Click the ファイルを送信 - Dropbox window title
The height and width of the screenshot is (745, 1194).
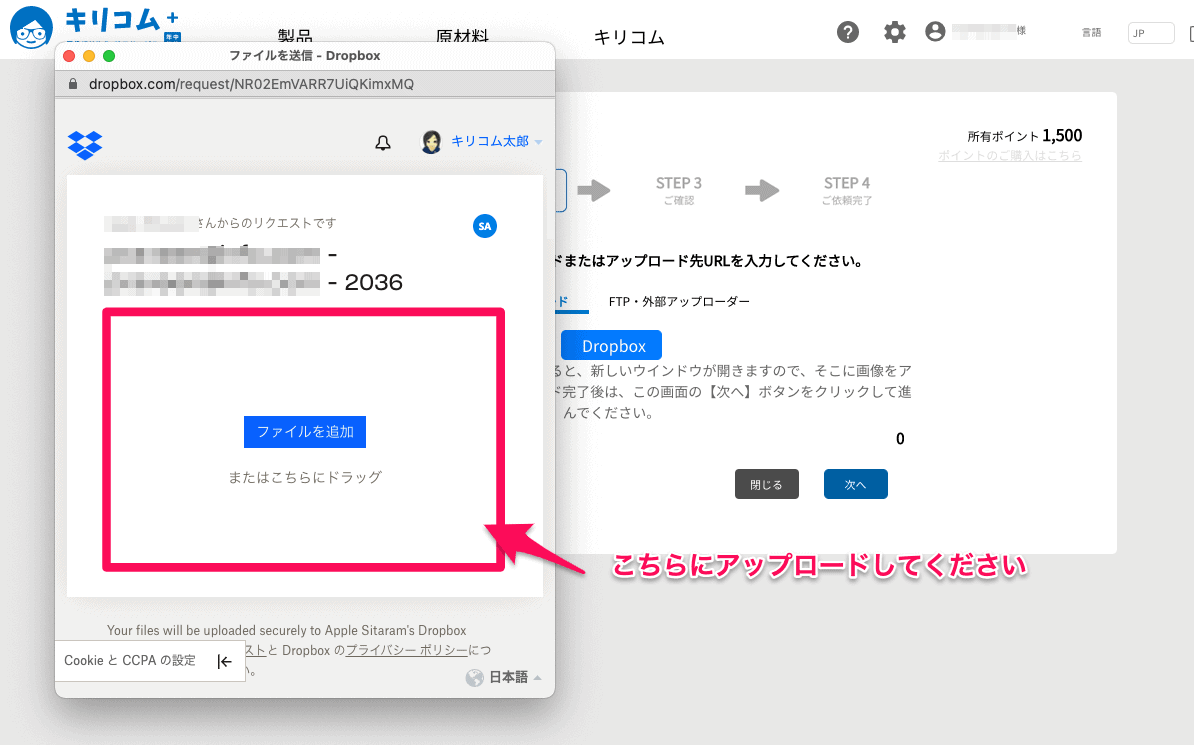[x=305, y=56]
